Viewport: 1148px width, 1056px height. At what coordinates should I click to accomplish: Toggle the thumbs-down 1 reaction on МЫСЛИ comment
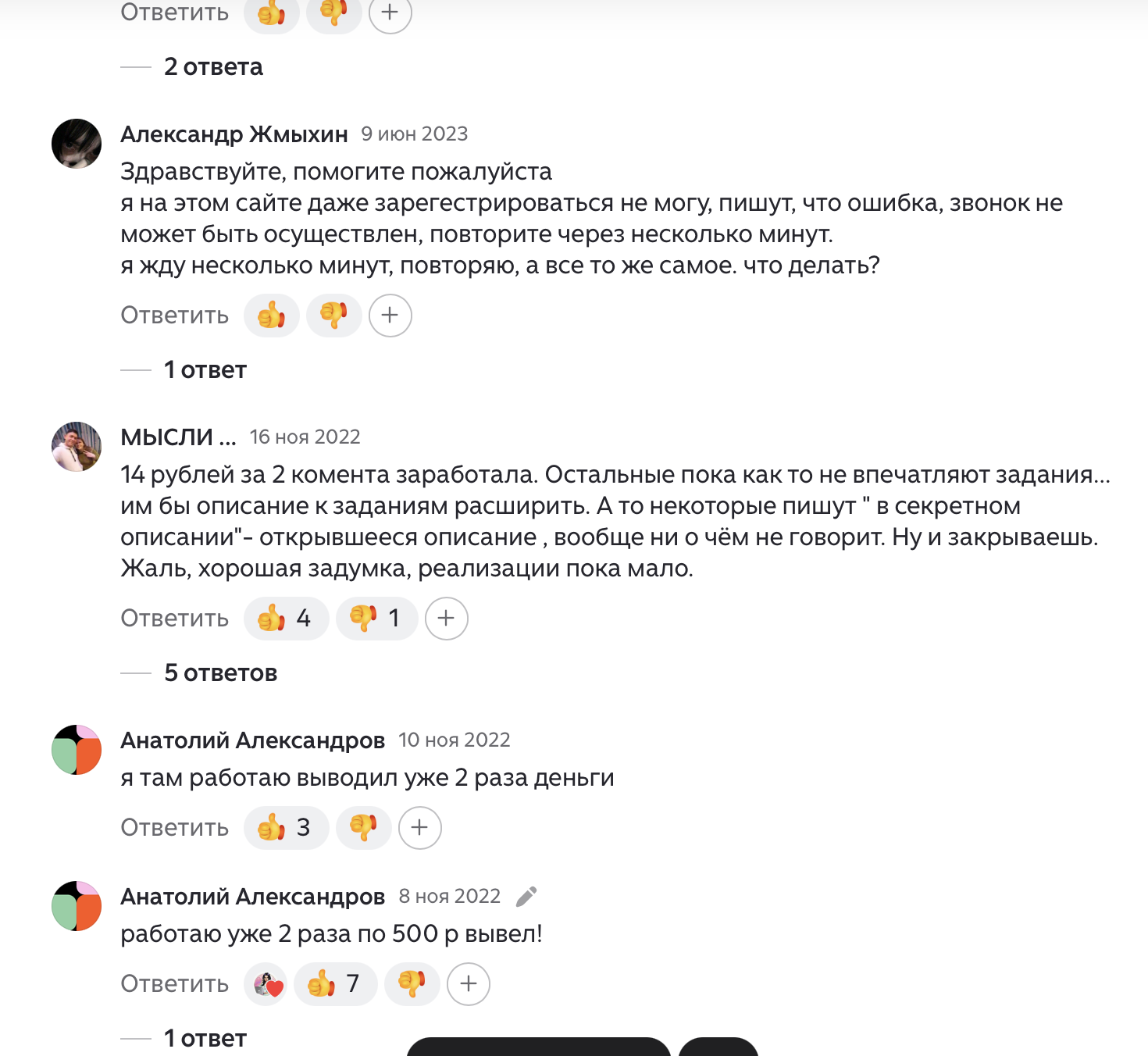[376, 618]
